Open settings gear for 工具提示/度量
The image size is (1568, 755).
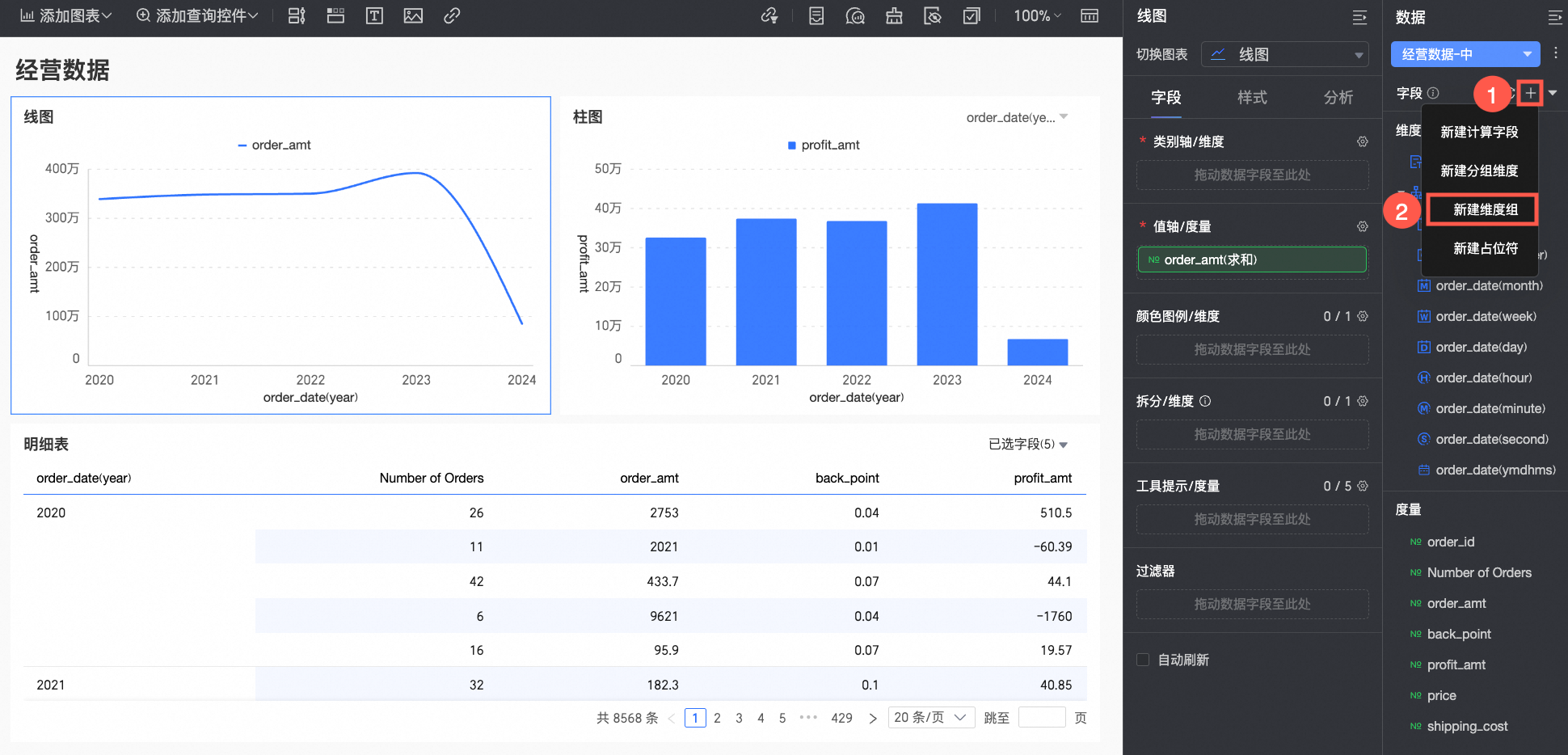point(1363,486)
